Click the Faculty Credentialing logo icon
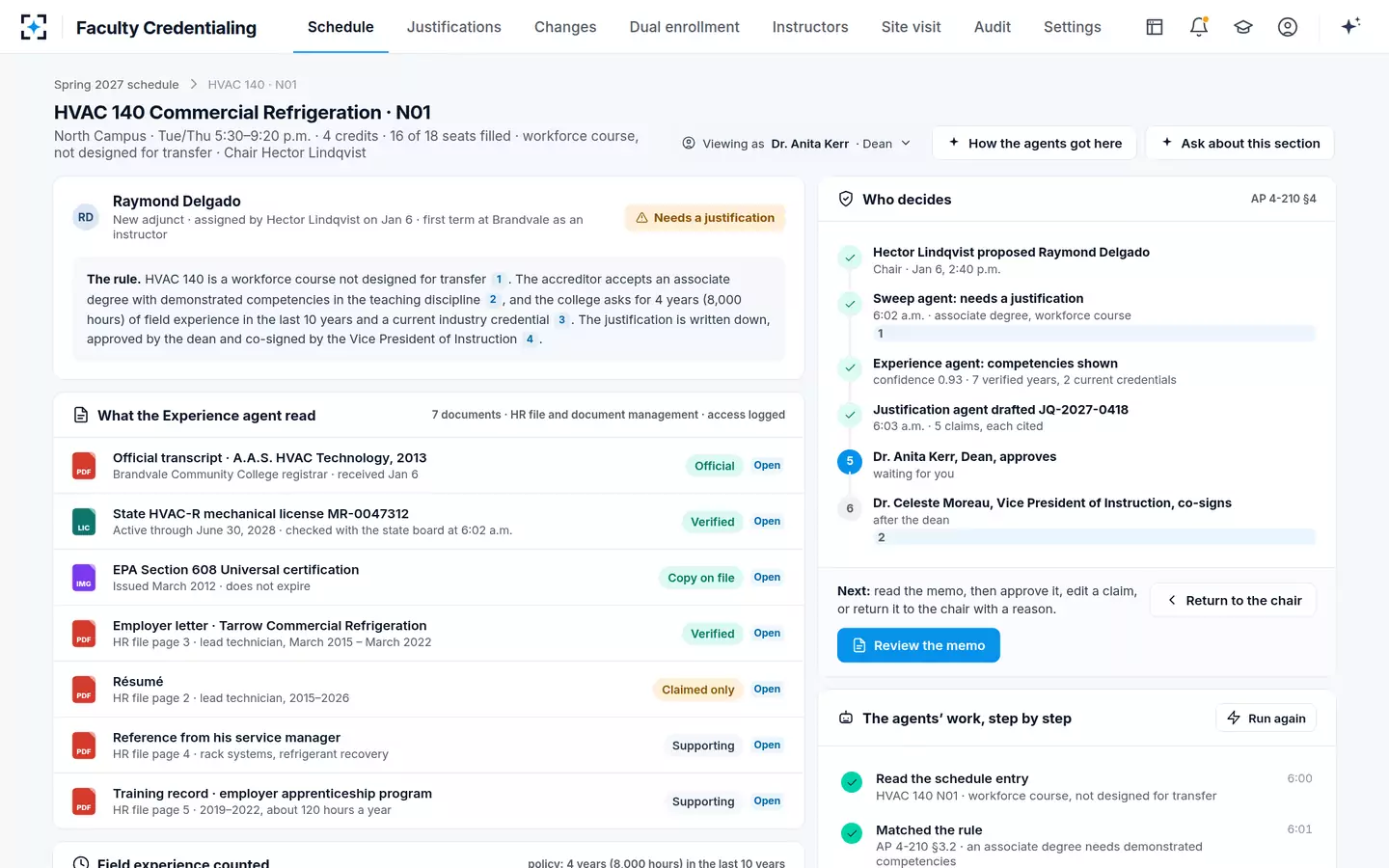1389x868 pixels. pyautogui.click(x=34, y=27)
